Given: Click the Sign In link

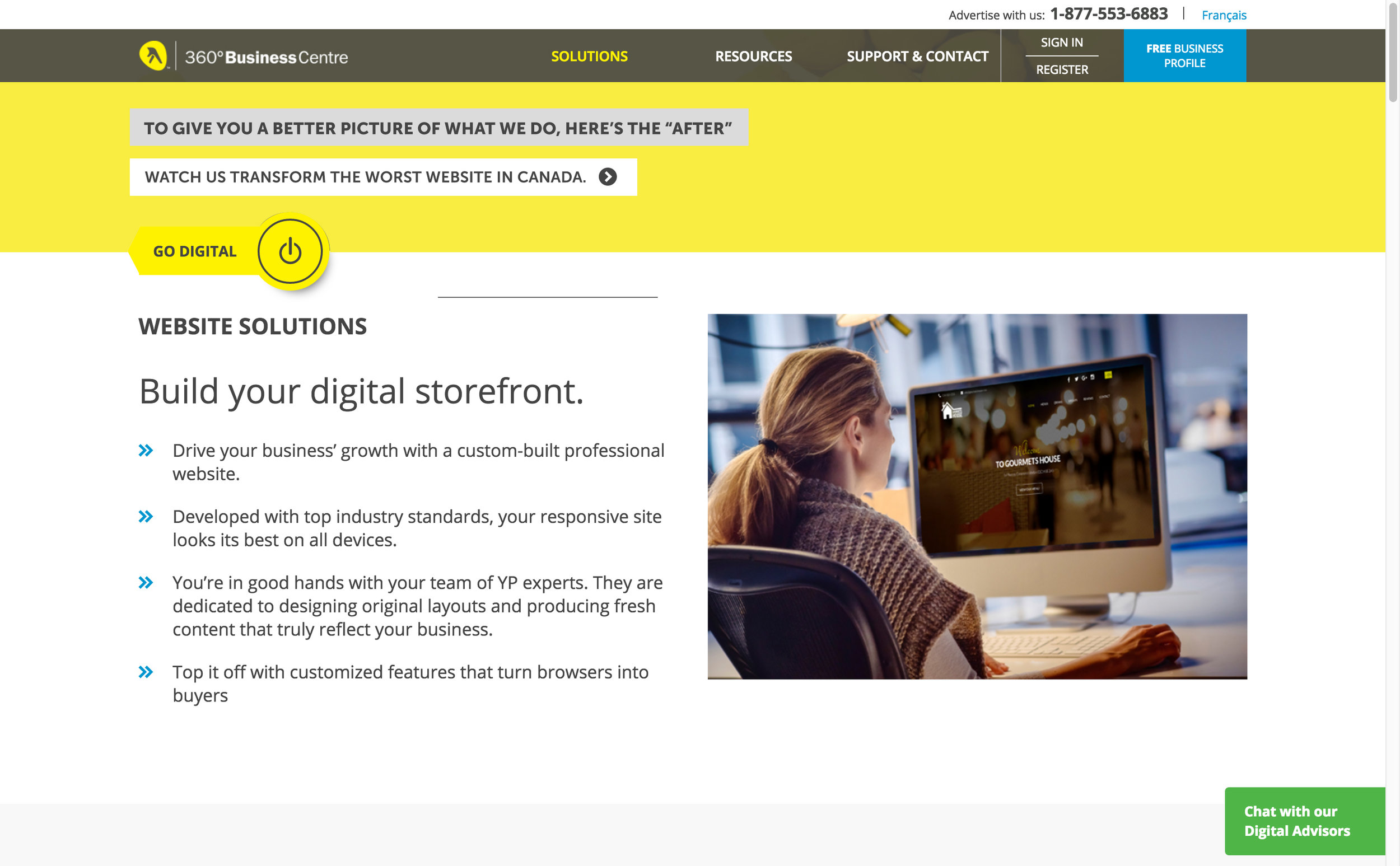Looking at the screenshot, I should coord(1061,43).
